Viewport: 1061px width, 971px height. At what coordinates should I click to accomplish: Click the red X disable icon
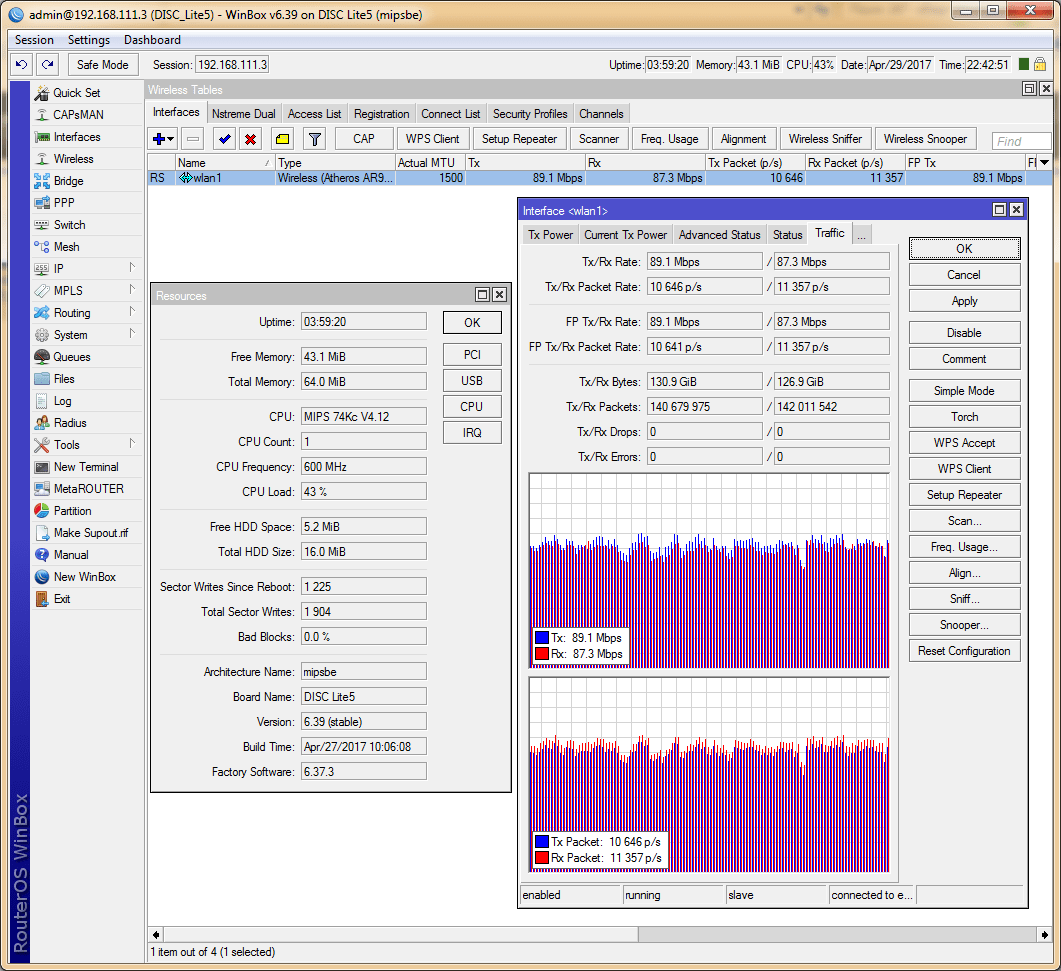(251, 140)
